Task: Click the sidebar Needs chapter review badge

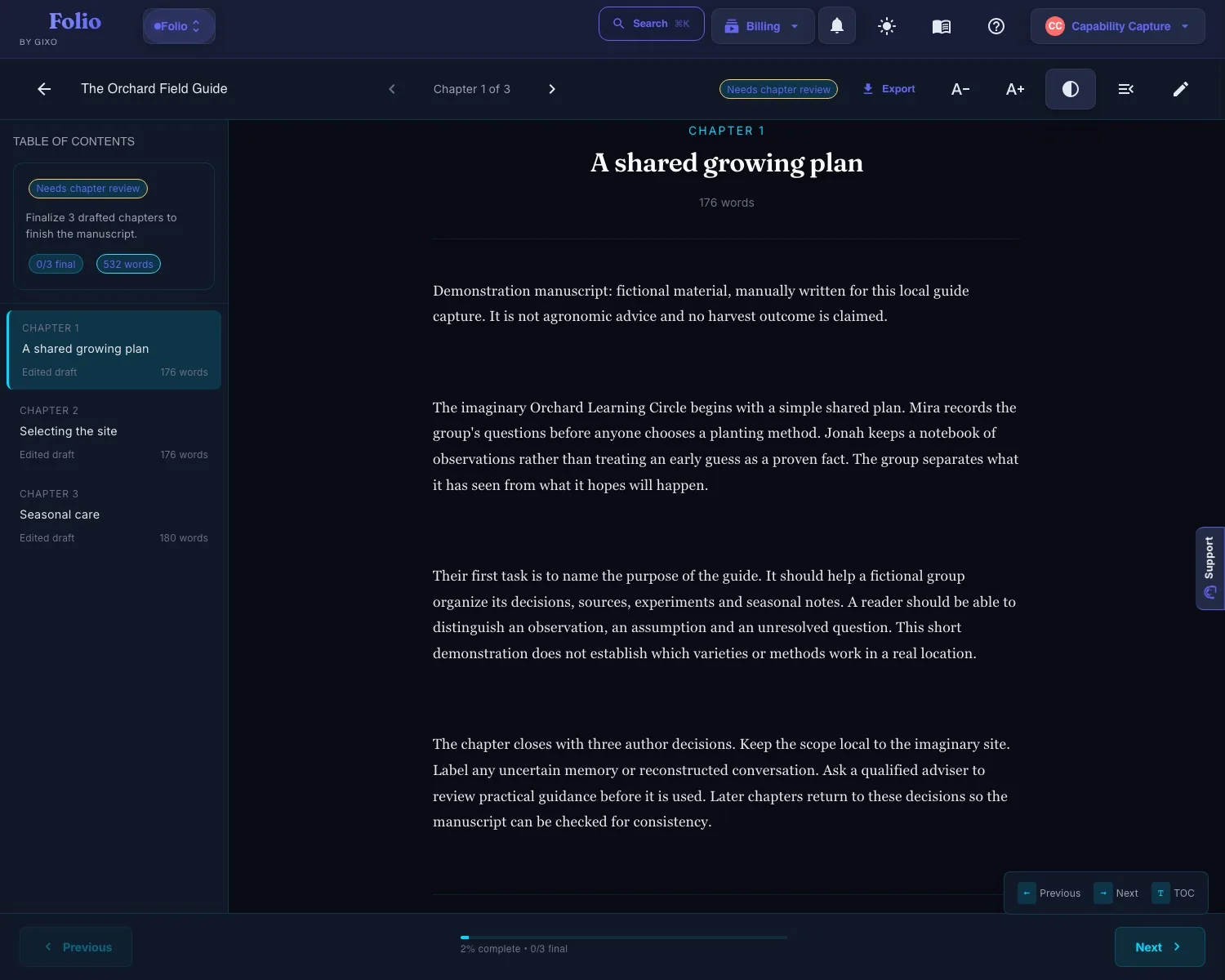Action: [x=88, y=189]
